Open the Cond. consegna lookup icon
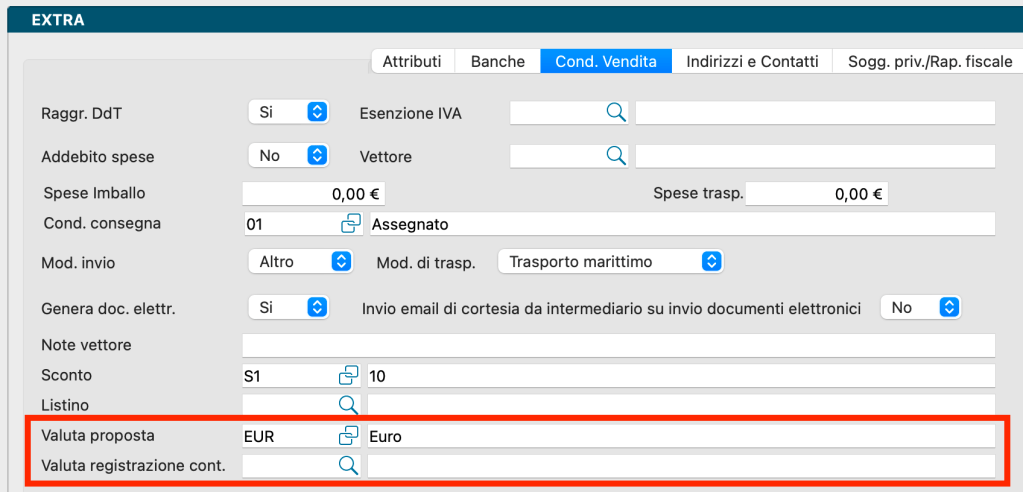 point(350,225)
